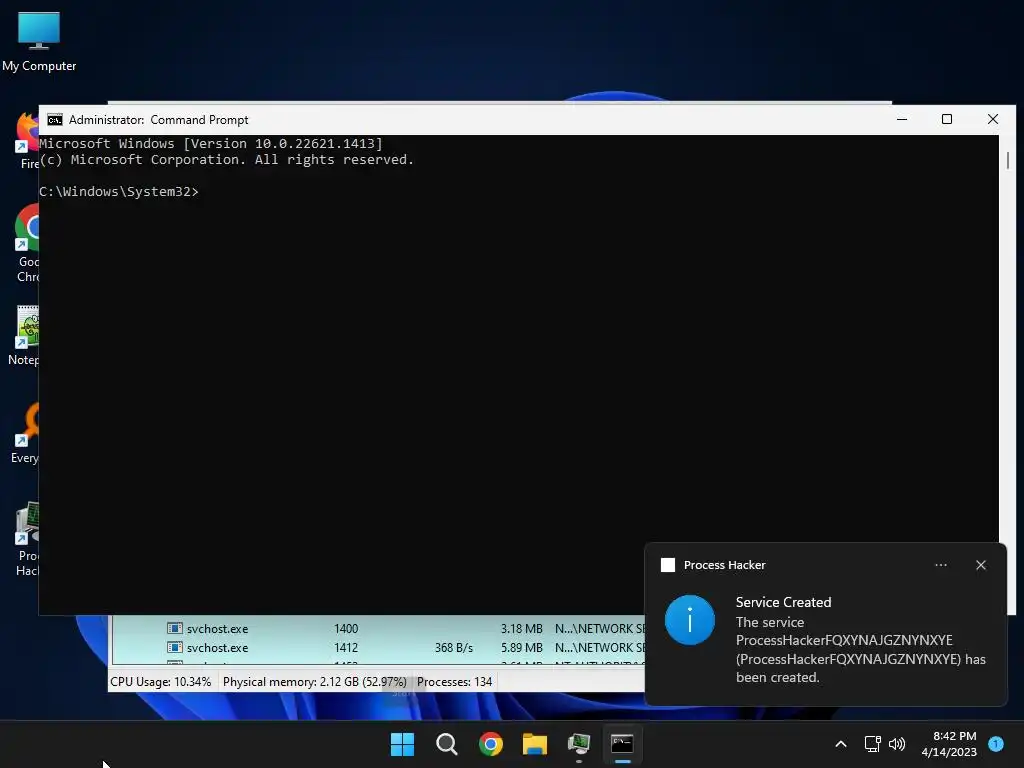1024x768 pixels.
Task: Switch to Process Hacker on the taskbar
Action: click(x=579, y=744)
